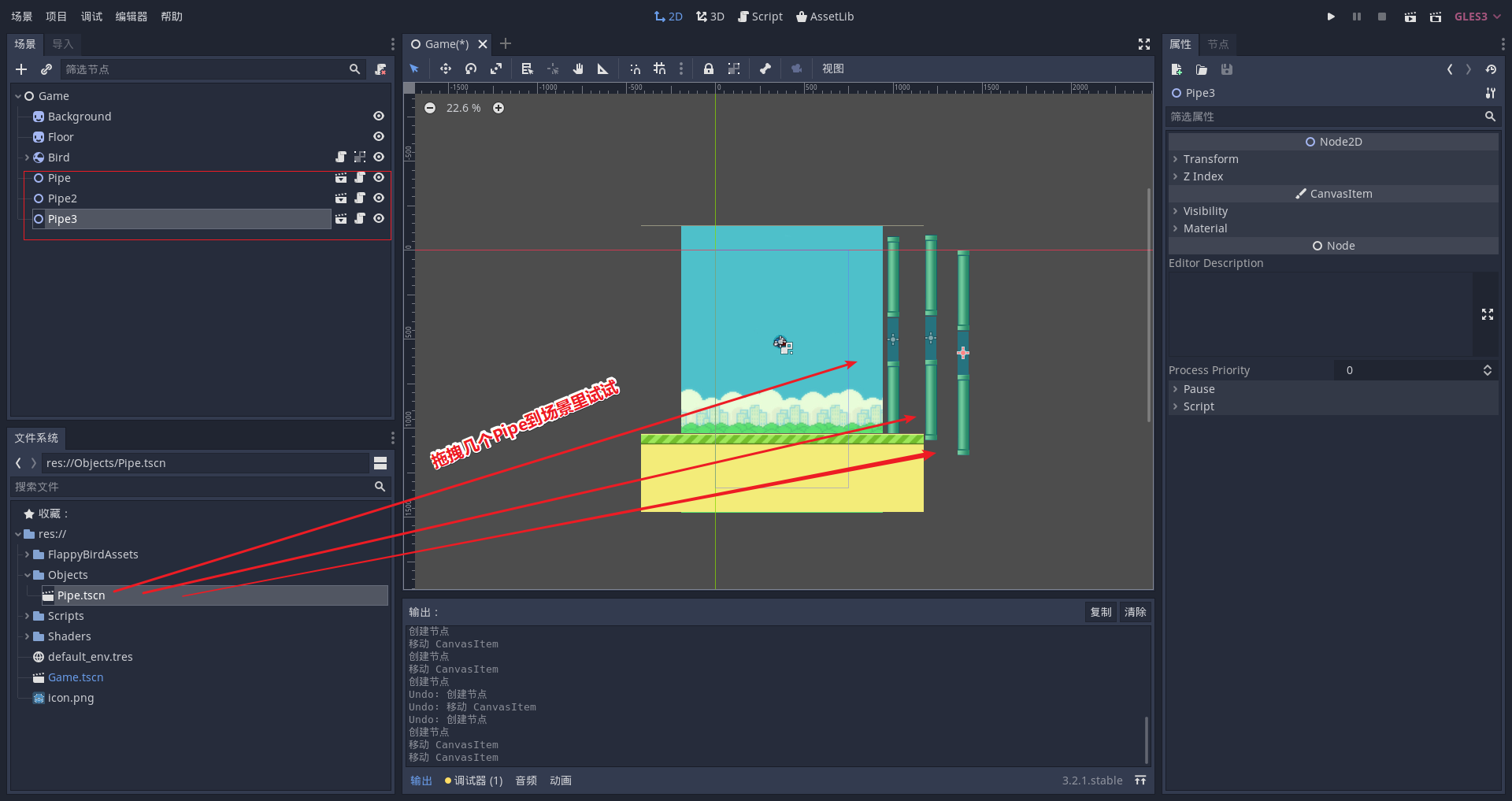Add new node with plus icon
This screenshot has height=801, width=1512.
21,69
